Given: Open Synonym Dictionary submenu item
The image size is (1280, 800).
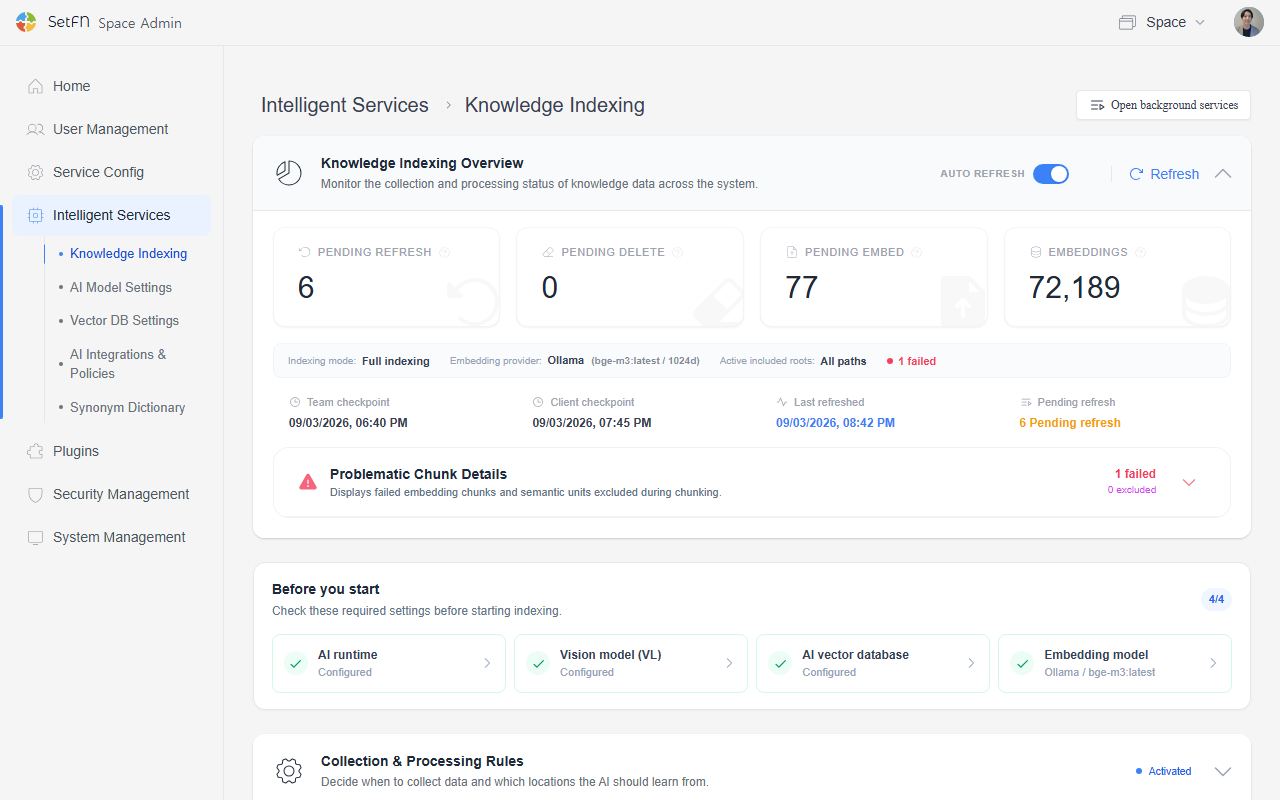Looking at the screenshot, I should [x=127, y=408].
